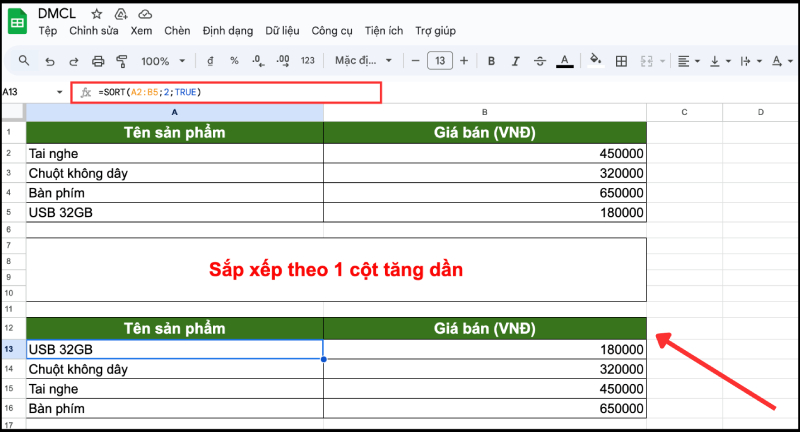800x432 pixels.
Task: Open vertical align dropdown
Action: pyautogui.click(x=720, y=61)
